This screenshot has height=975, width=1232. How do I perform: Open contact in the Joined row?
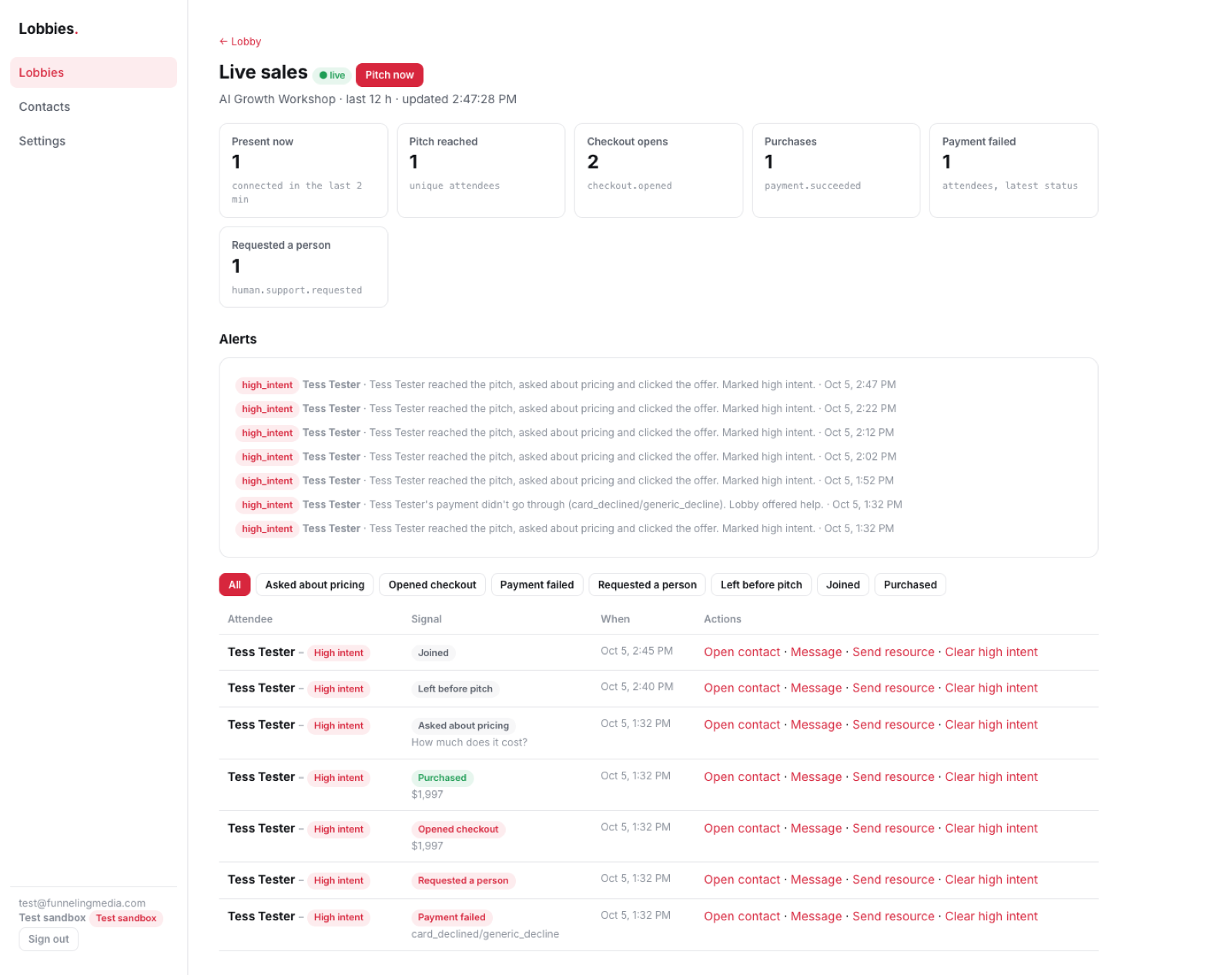coord(742,652)
